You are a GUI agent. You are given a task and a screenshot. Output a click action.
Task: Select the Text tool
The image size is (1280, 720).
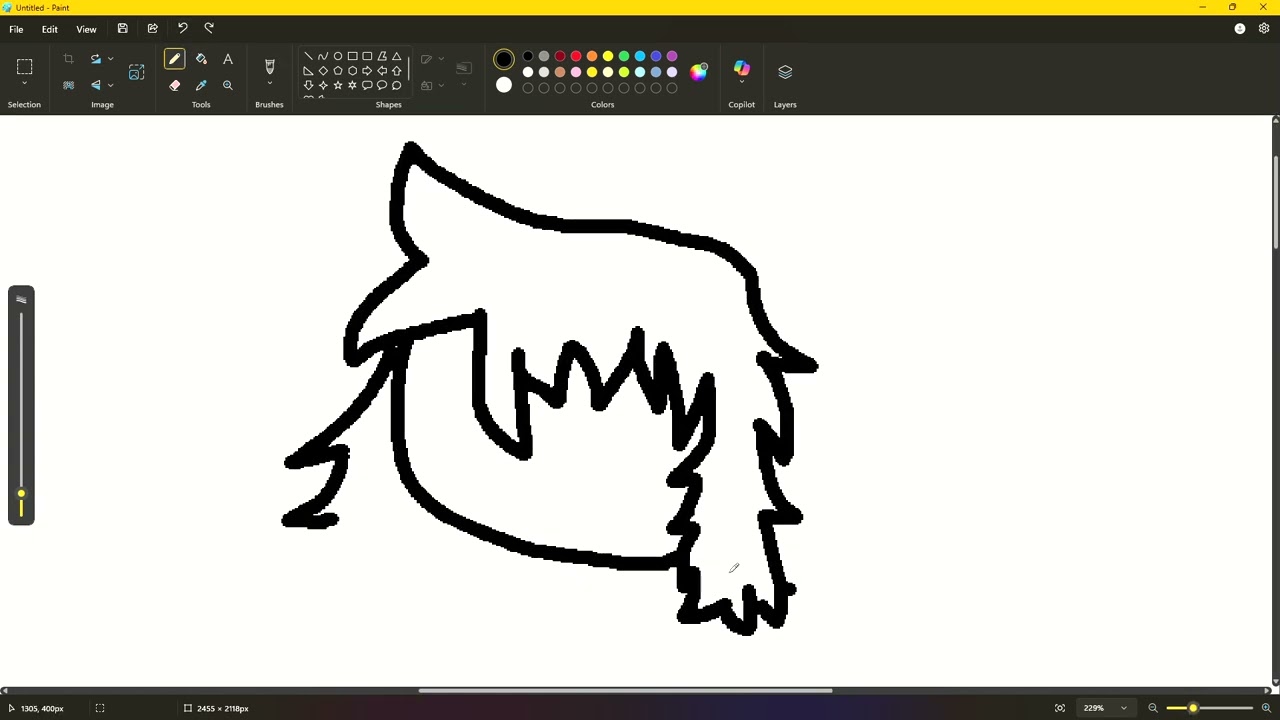(228, 60)
